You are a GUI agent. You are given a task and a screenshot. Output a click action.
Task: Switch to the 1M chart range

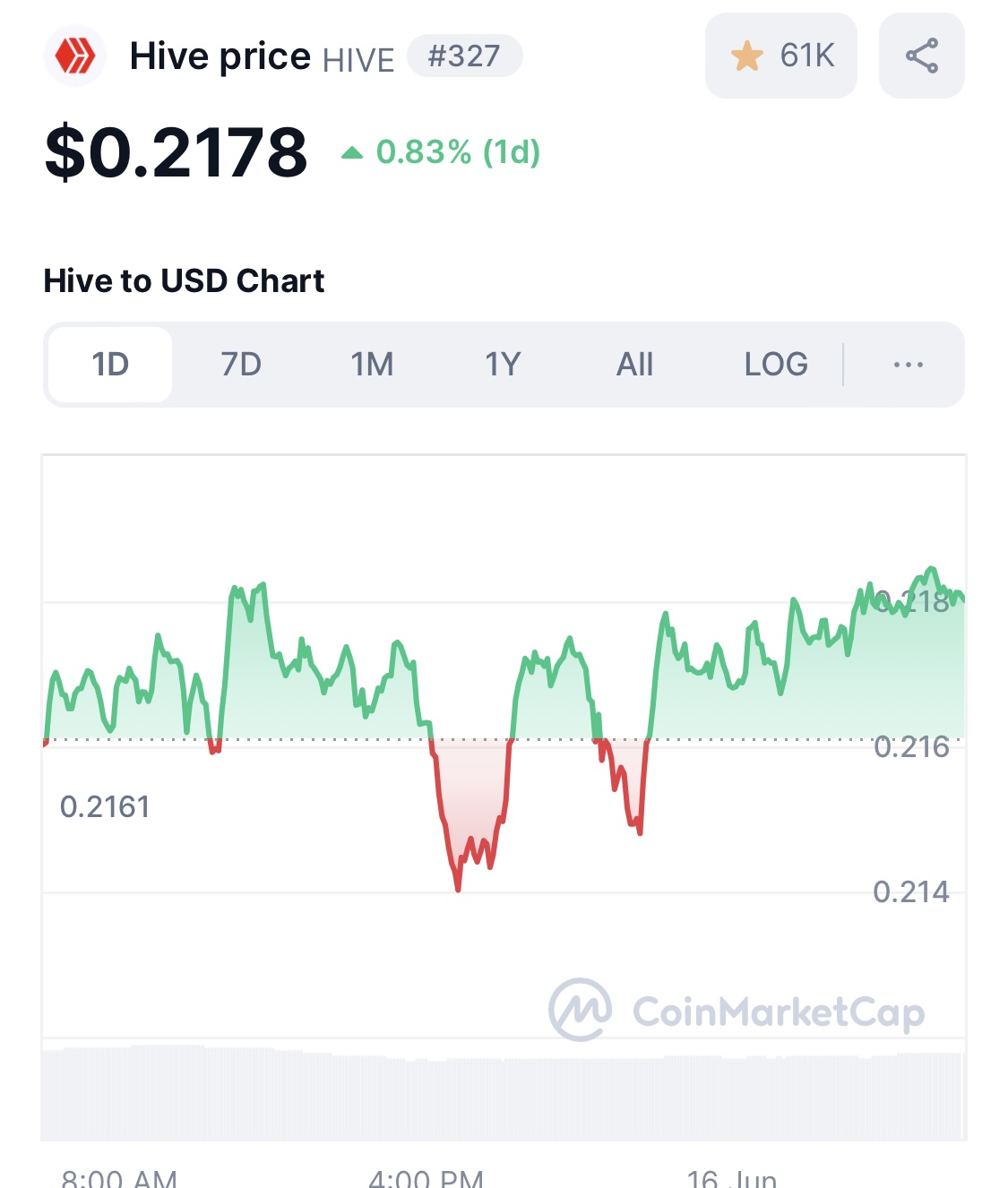372,365
